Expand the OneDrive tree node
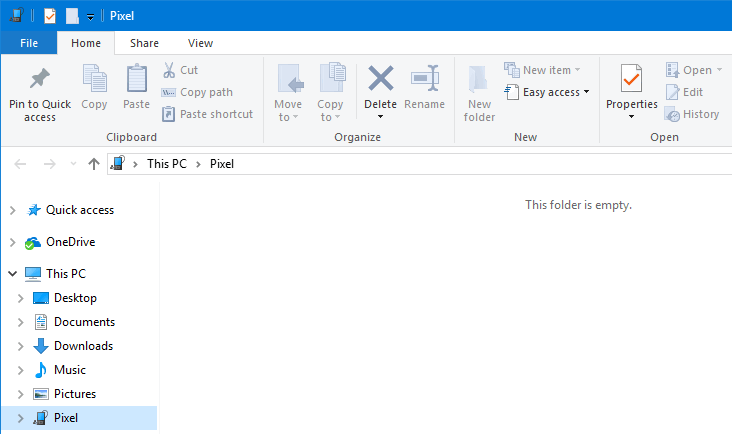 click(13, 242)
